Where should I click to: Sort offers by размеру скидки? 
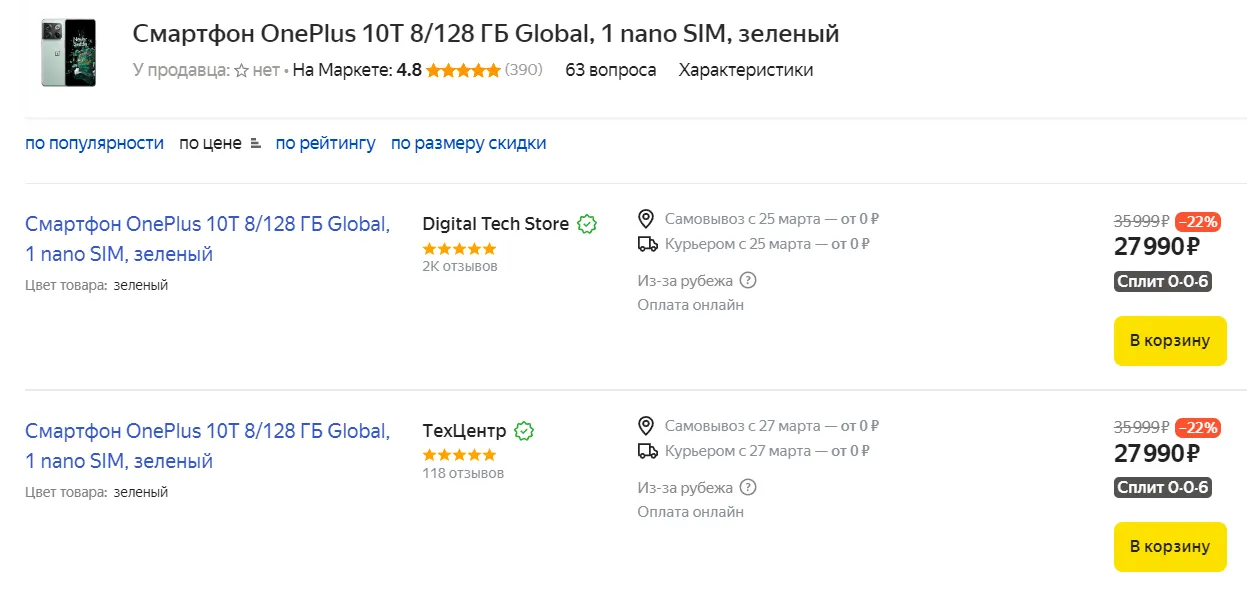(x=468, y=143)
